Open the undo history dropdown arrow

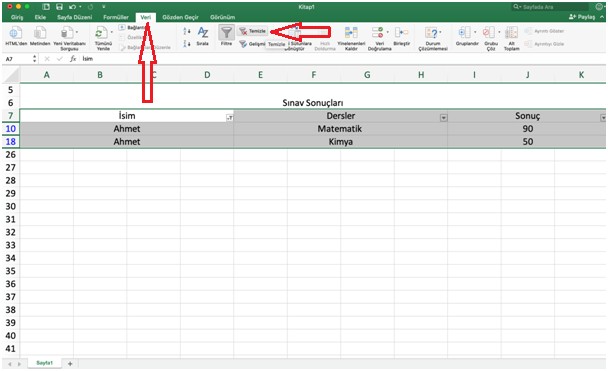click(x=80, y=7)
